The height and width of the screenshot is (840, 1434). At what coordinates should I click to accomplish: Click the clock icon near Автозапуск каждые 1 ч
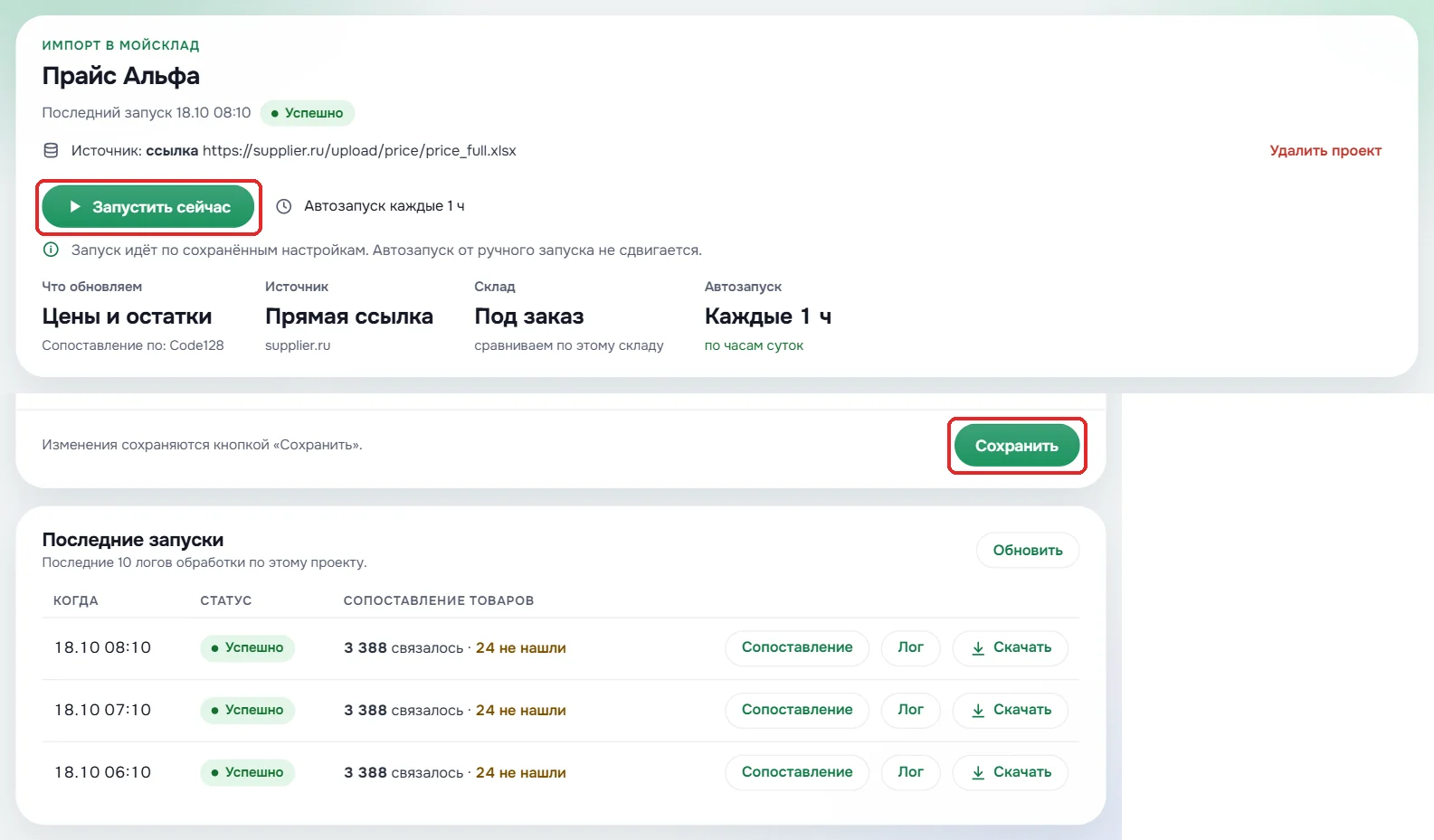(284, 206)
